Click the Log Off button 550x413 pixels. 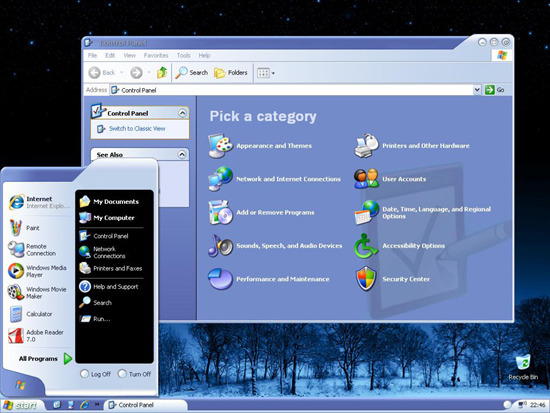coord(95,374)
